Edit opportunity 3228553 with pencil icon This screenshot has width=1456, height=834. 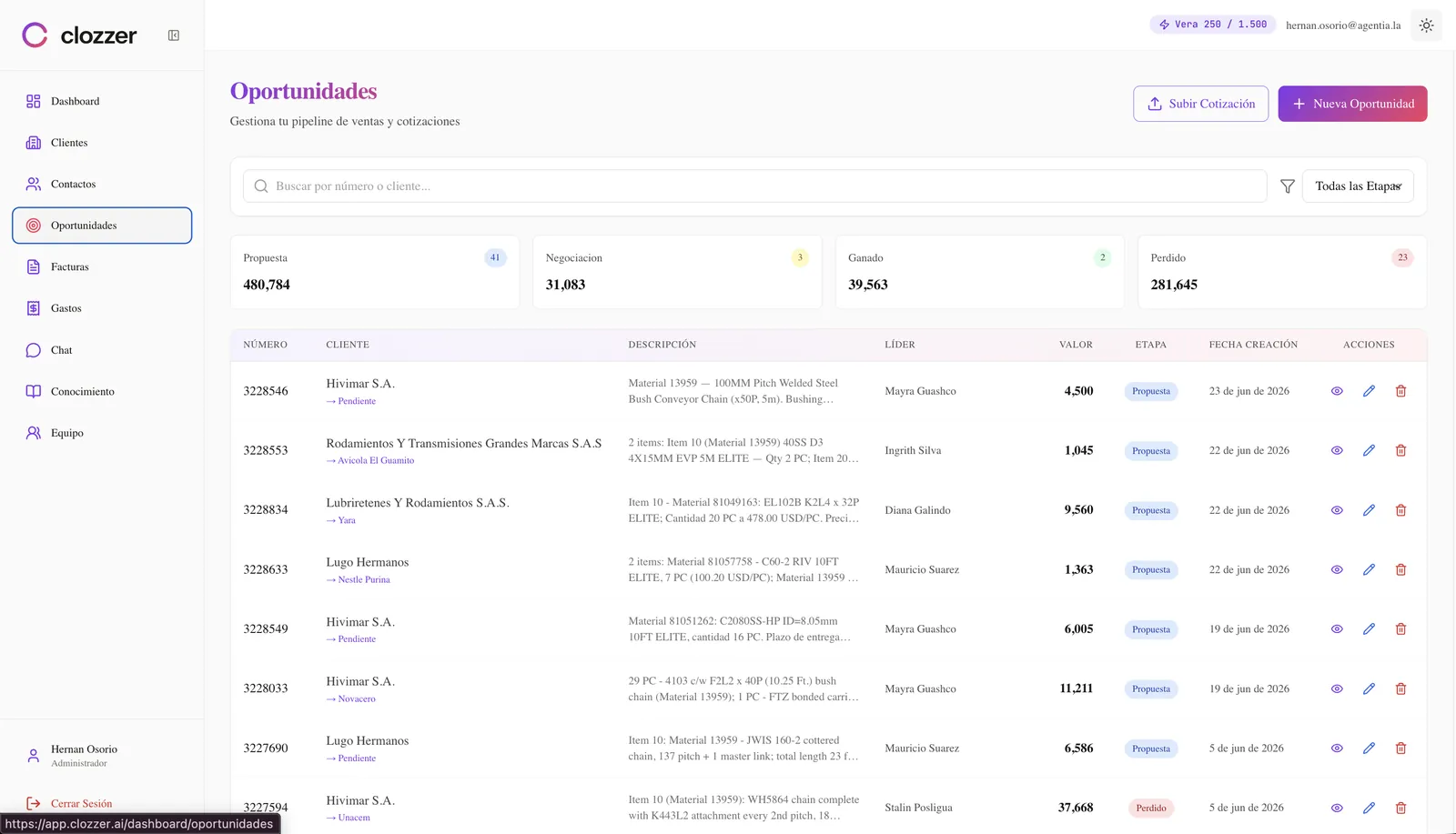click(x=1369, y=451)
